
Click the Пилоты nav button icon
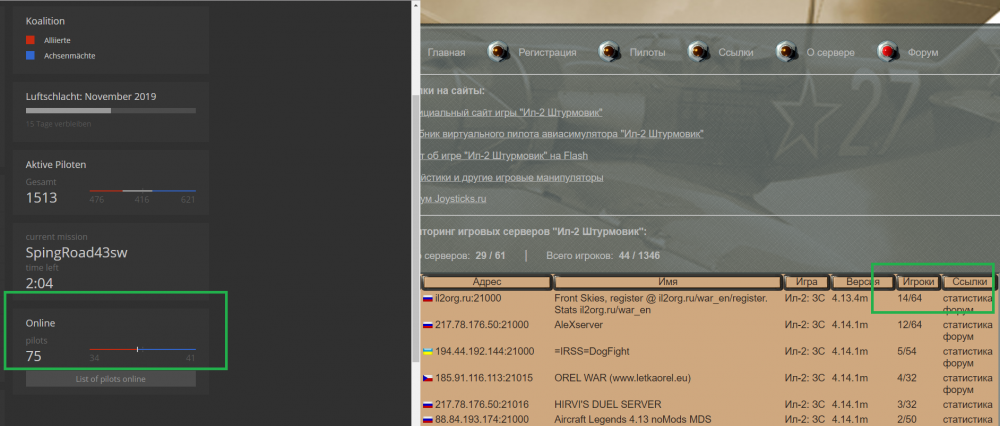click(x=609, y=52)
